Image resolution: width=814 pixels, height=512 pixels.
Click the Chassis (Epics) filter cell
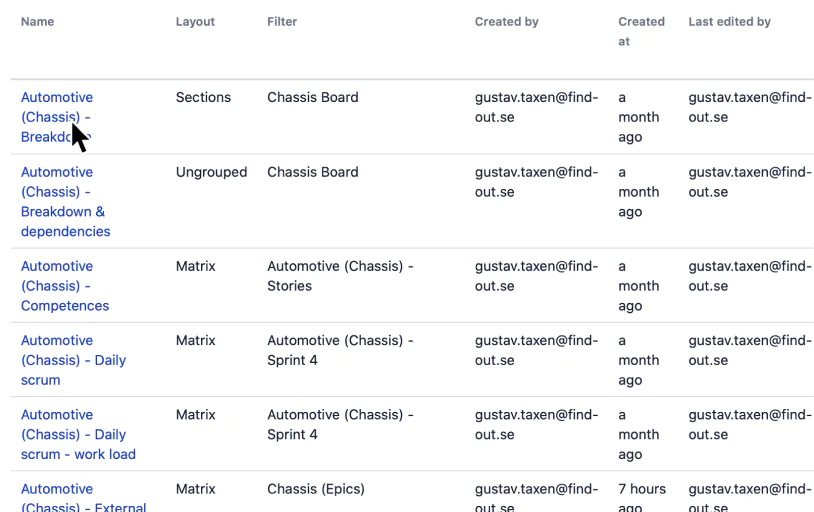pos(316,489)
